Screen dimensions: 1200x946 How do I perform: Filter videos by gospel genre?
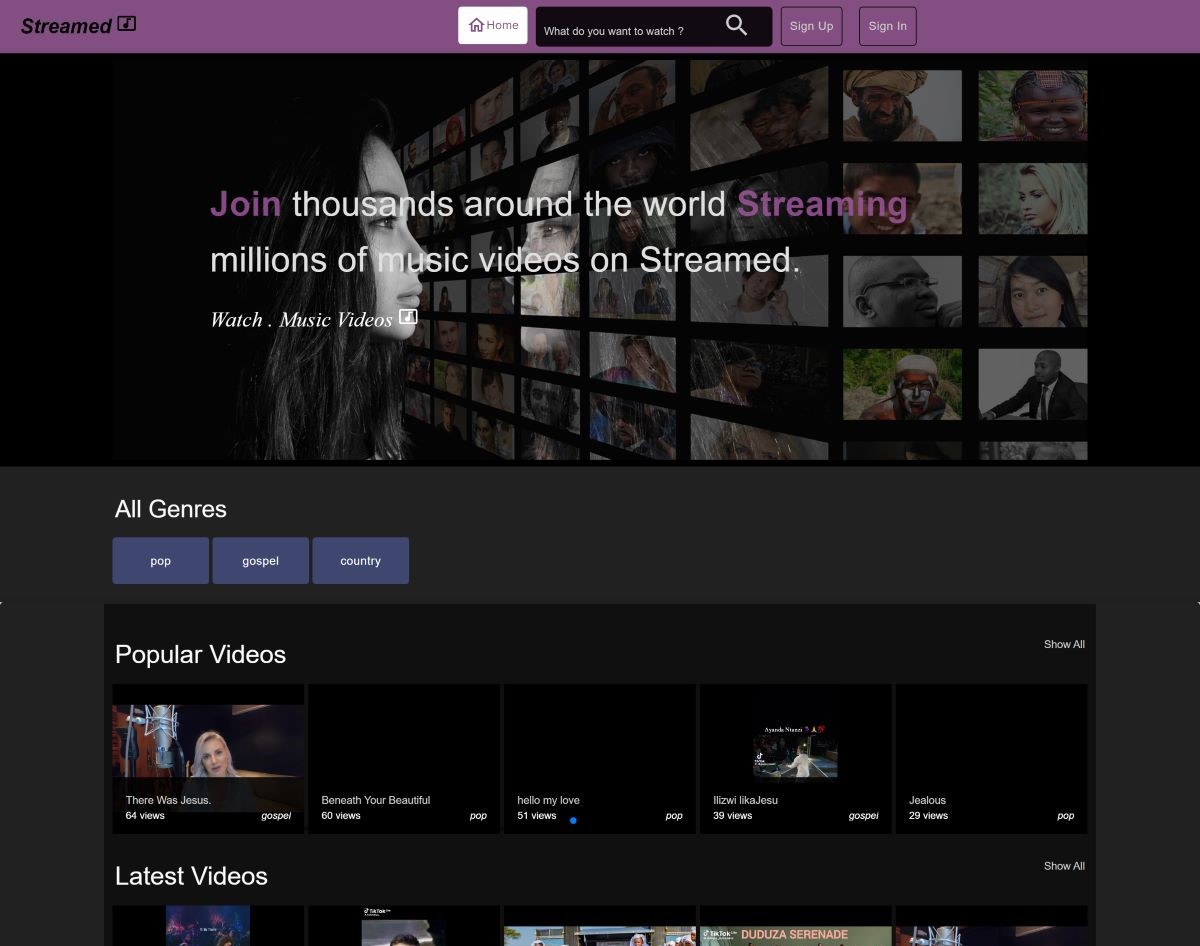tap(260, 561)
